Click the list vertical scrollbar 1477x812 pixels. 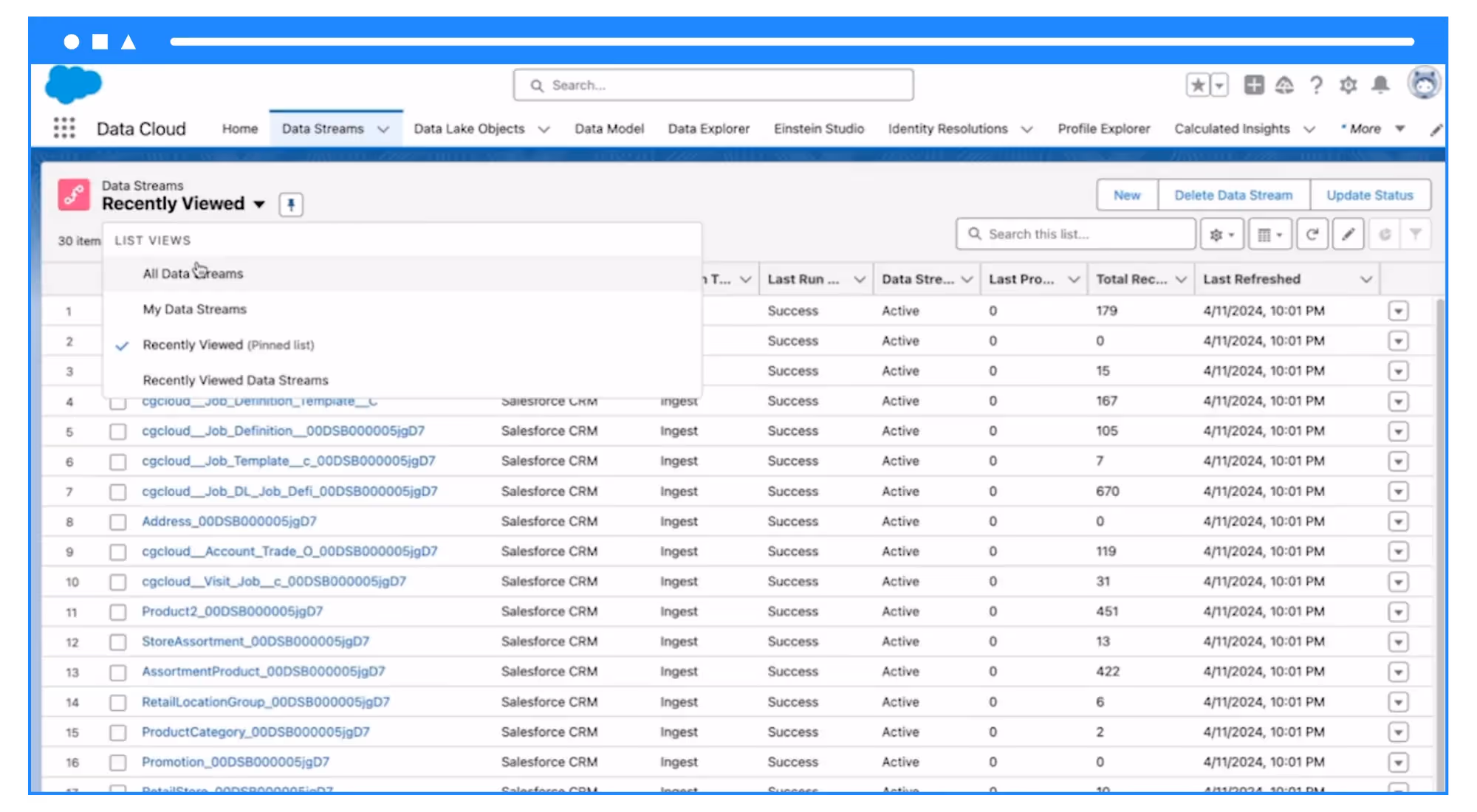[1440, 545]
